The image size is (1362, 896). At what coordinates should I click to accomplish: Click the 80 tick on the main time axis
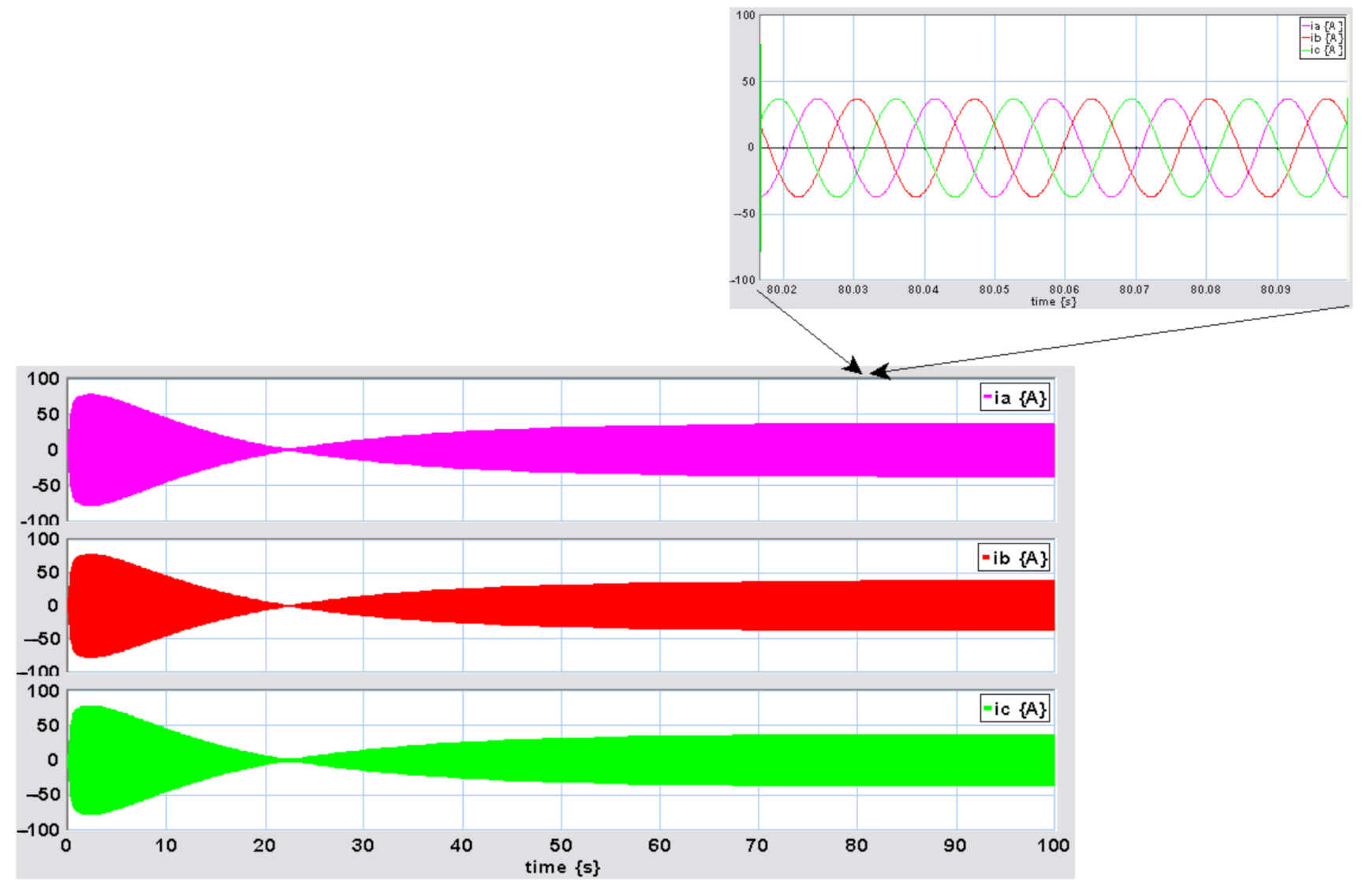[856, 846]
